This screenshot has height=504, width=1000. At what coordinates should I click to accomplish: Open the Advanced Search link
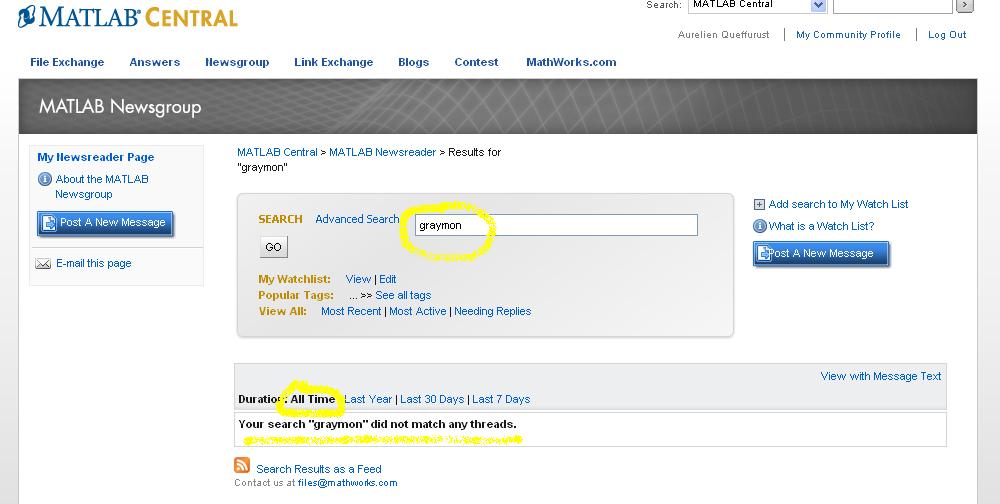tap(357, 219)
